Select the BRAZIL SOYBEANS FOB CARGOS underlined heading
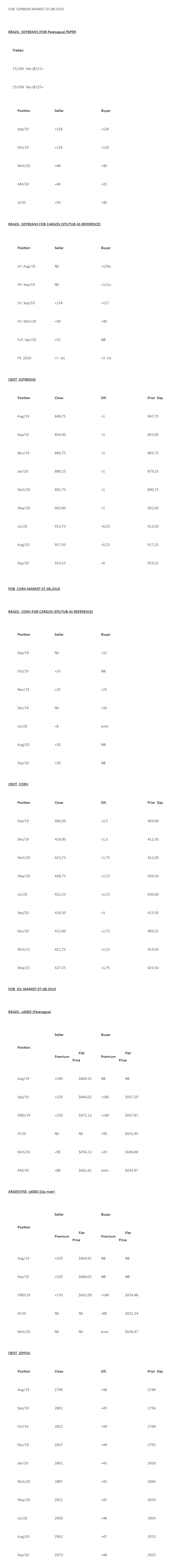This screenshot has width=187, height=1568. coord(54,224)
